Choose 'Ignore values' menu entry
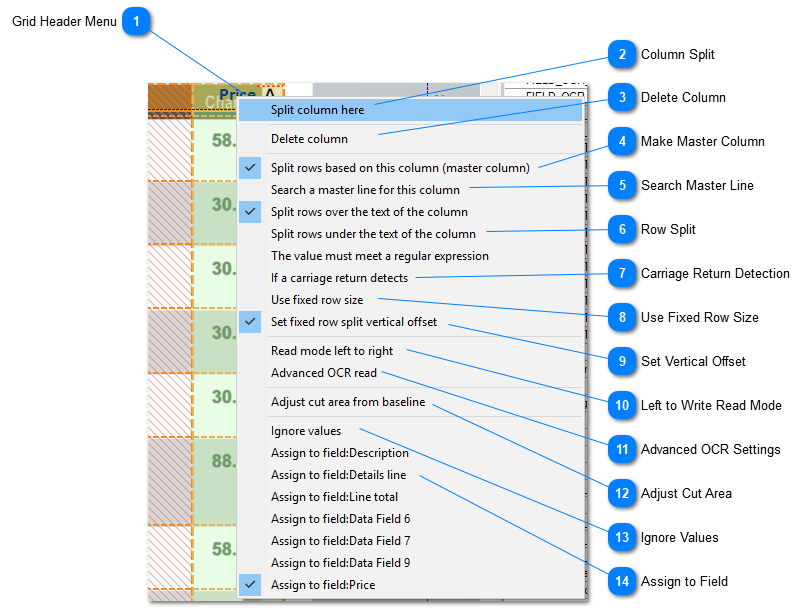Screen dimensions: 806x610 pos(410,431)
